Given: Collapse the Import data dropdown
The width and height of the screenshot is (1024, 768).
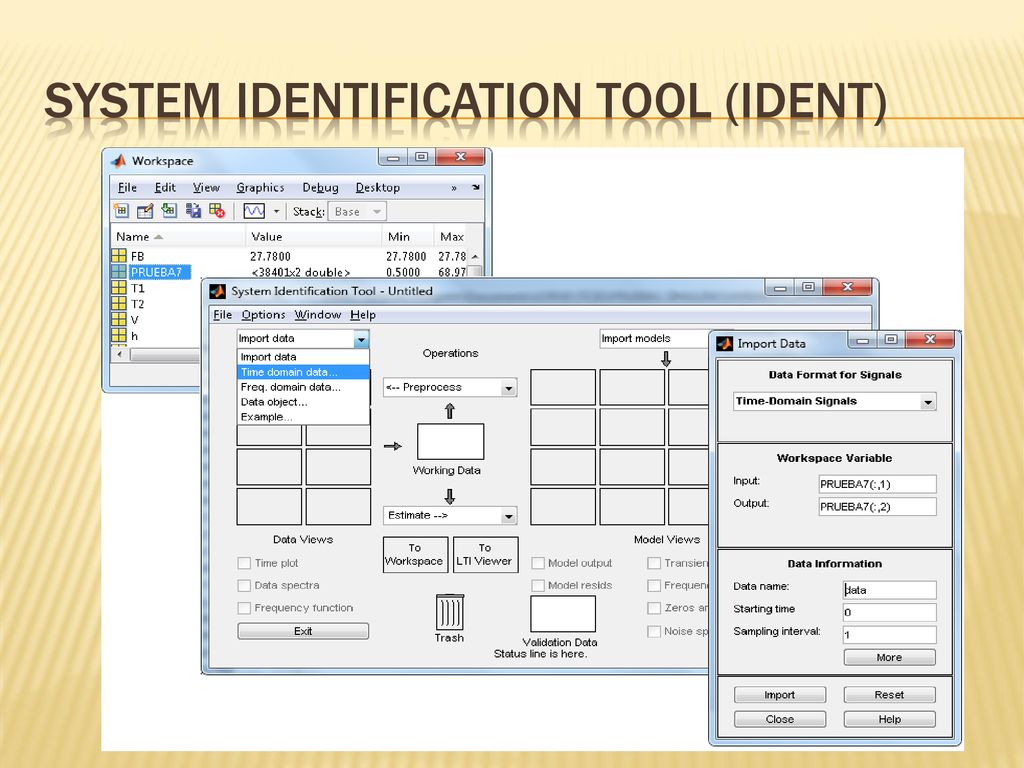Looking at the screenshot, I should (361, 339).
